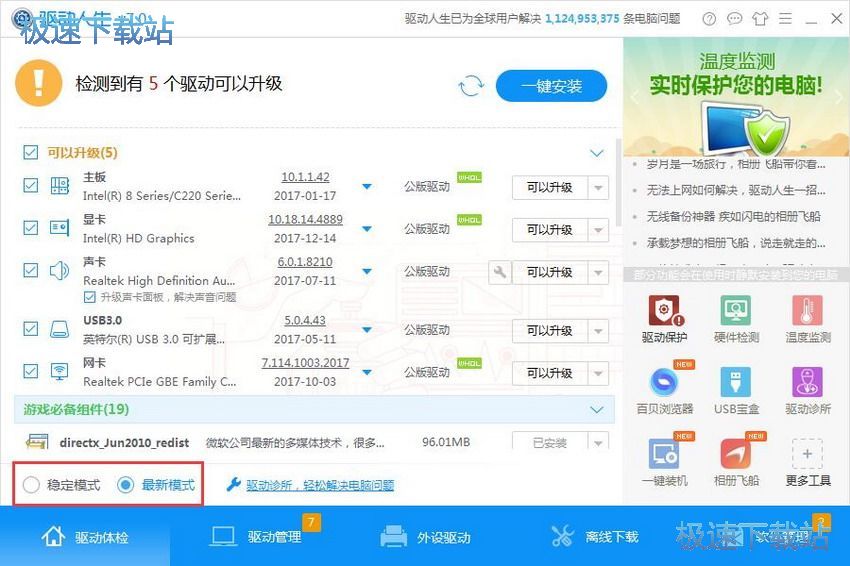Uncheck the 主板 driver checkbox
The height and width of the screenshot is (566, 850).
(x=31, y=186)
